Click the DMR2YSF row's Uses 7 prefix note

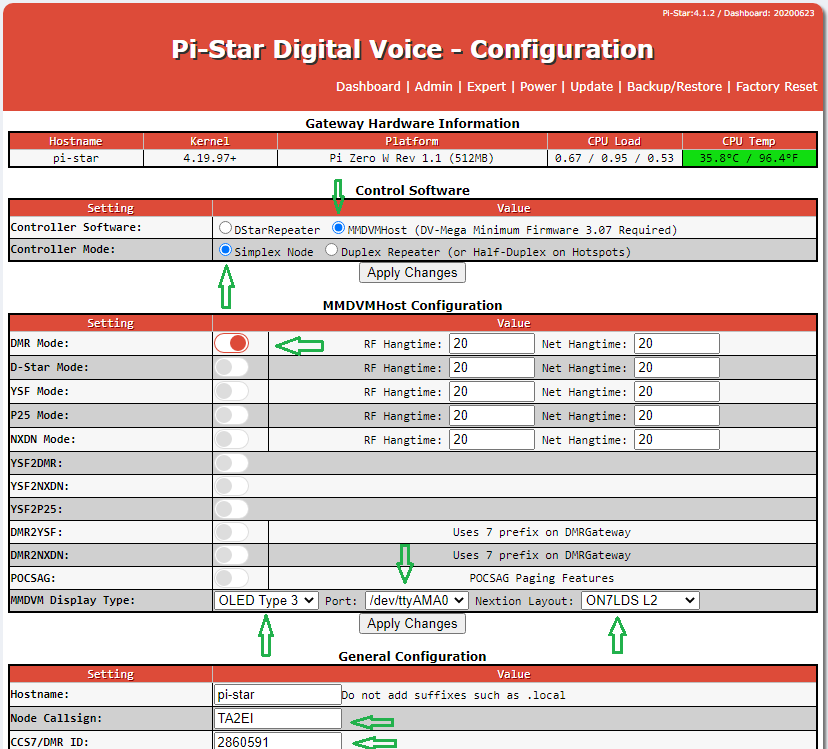tap(542, 532)
